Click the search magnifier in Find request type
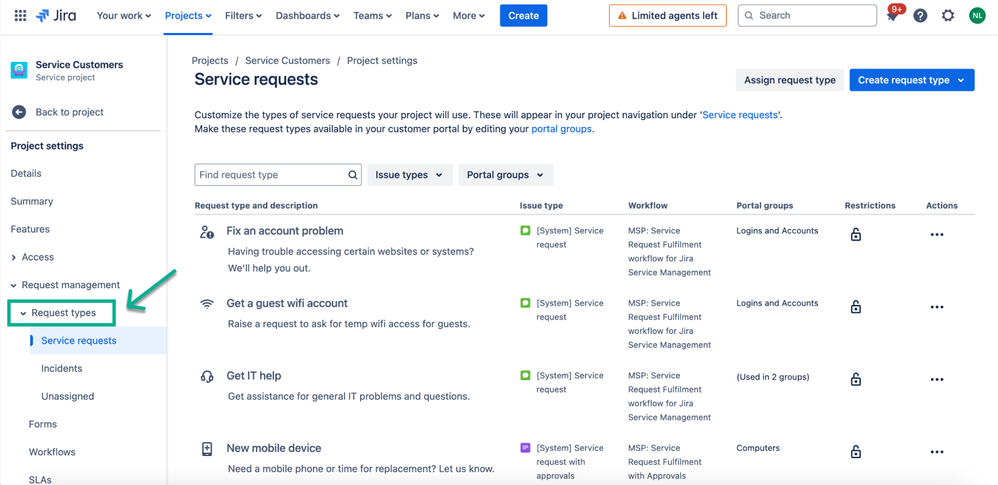Viewport: 998px width, 485px height. 353,175
